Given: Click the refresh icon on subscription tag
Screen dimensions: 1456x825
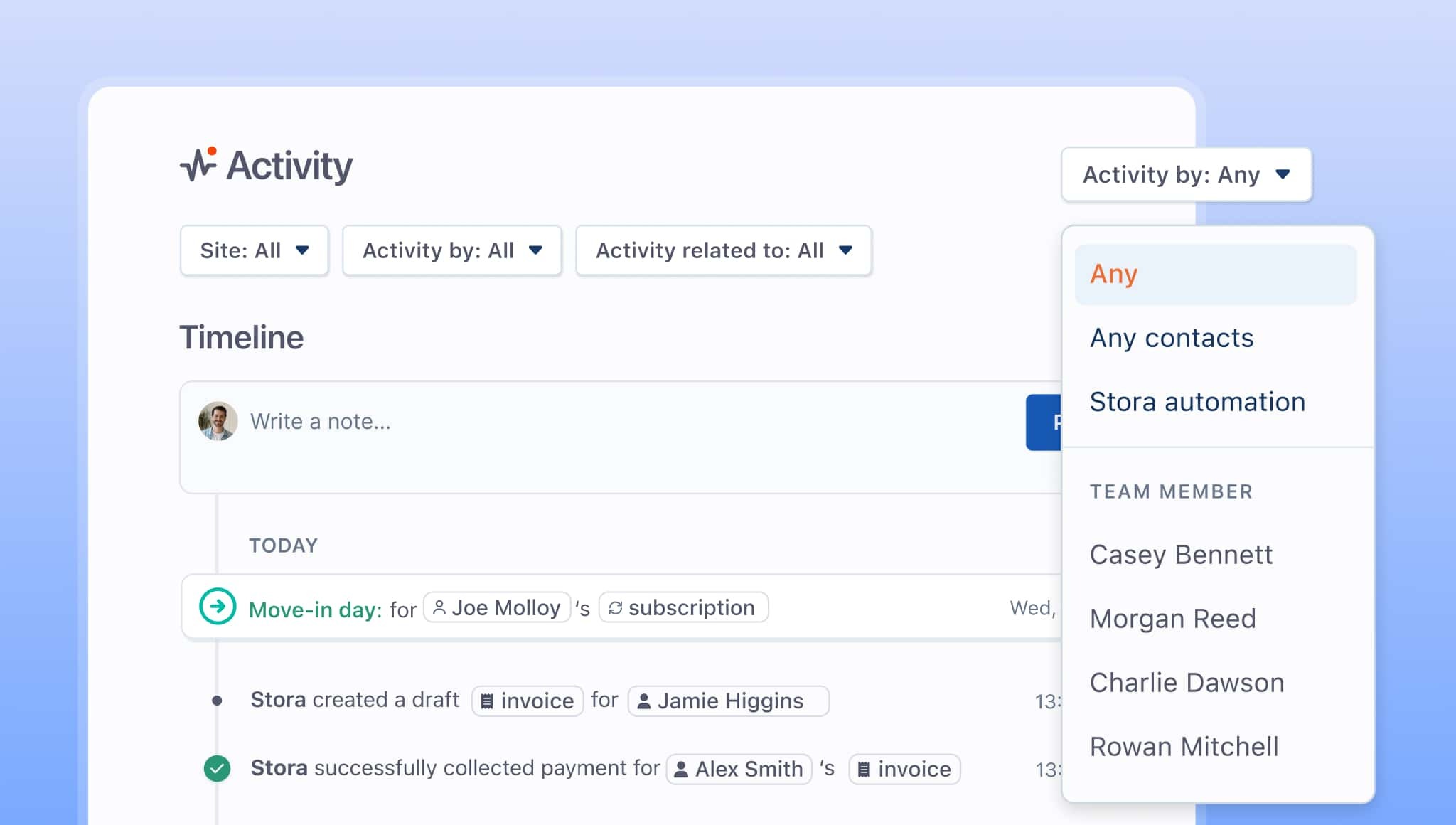Looking at the screenshot, I should coord(615,608).
